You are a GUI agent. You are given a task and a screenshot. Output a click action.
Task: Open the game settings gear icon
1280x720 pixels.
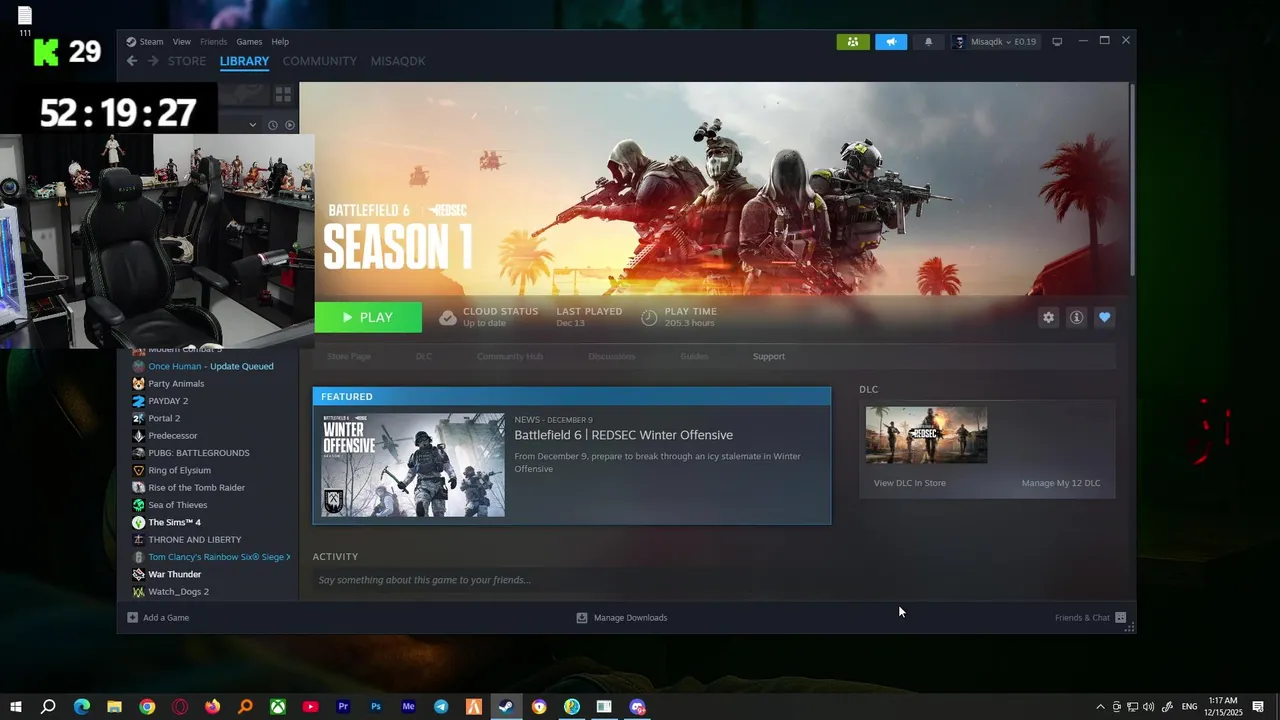pyautogui.click(x=1048, y=317)
